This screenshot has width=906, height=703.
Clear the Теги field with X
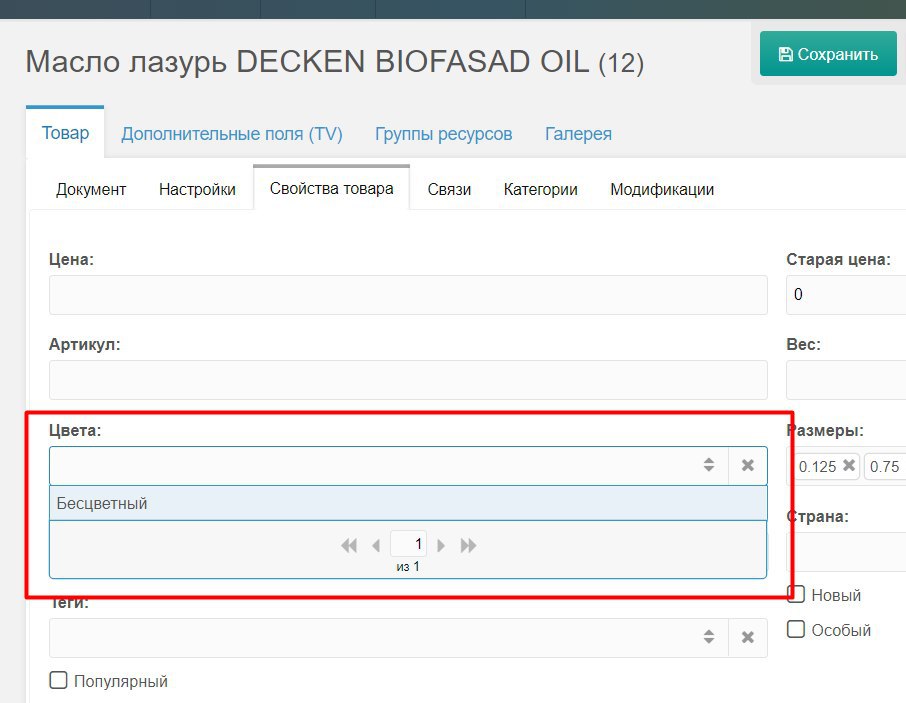(x=748, y=637)
